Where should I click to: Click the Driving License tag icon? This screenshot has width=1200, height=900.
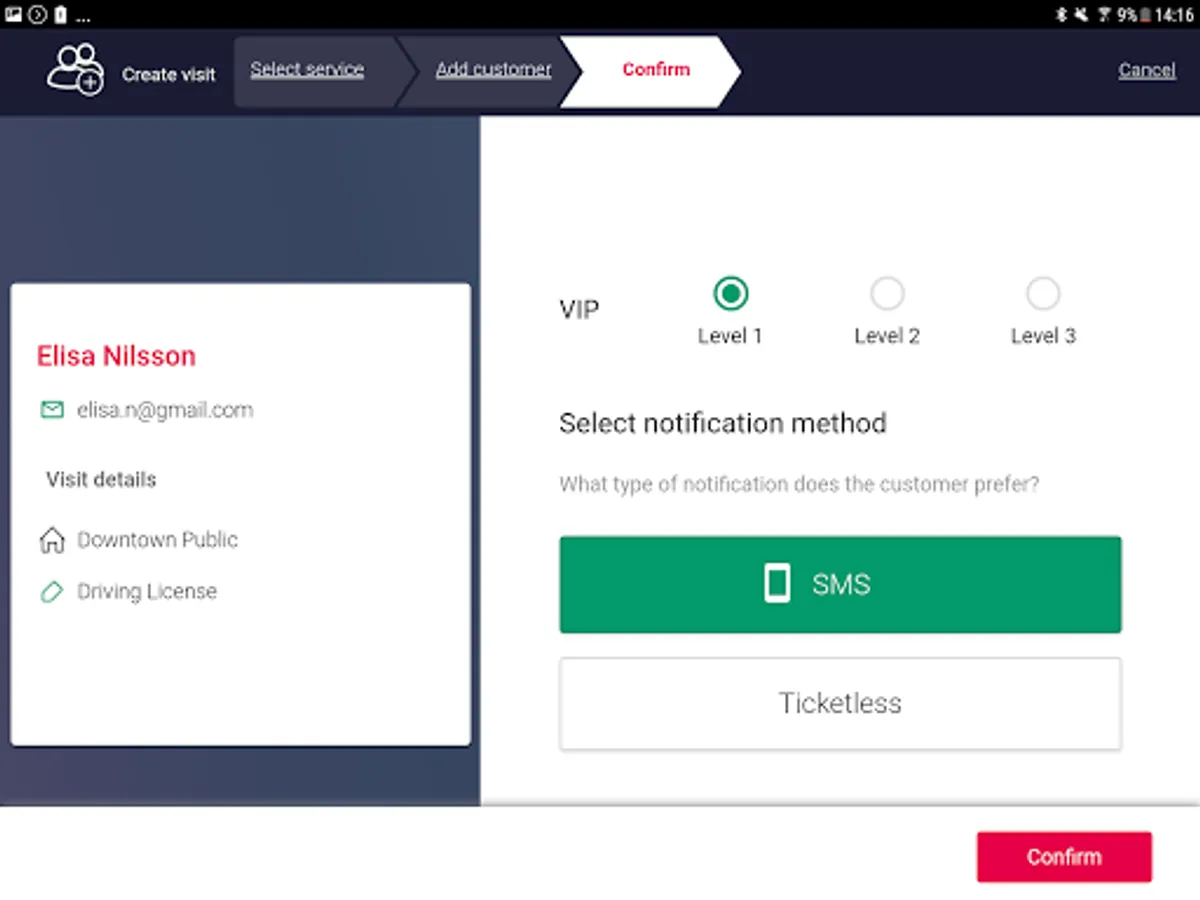coord(51,592)
